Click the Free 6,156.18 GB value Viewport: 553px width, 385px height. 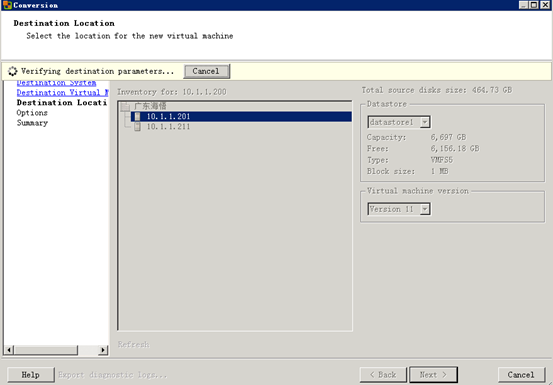[x=455, y=149]
